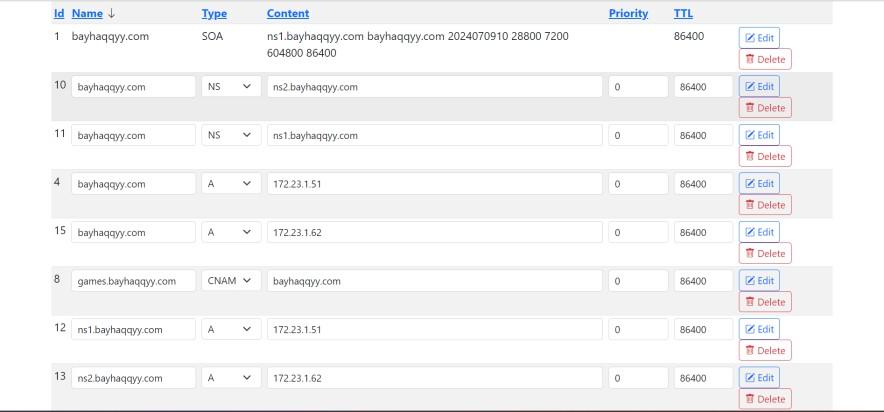Click the ns2.bayhaqqyy.com name field in record 13

[134, 378]
